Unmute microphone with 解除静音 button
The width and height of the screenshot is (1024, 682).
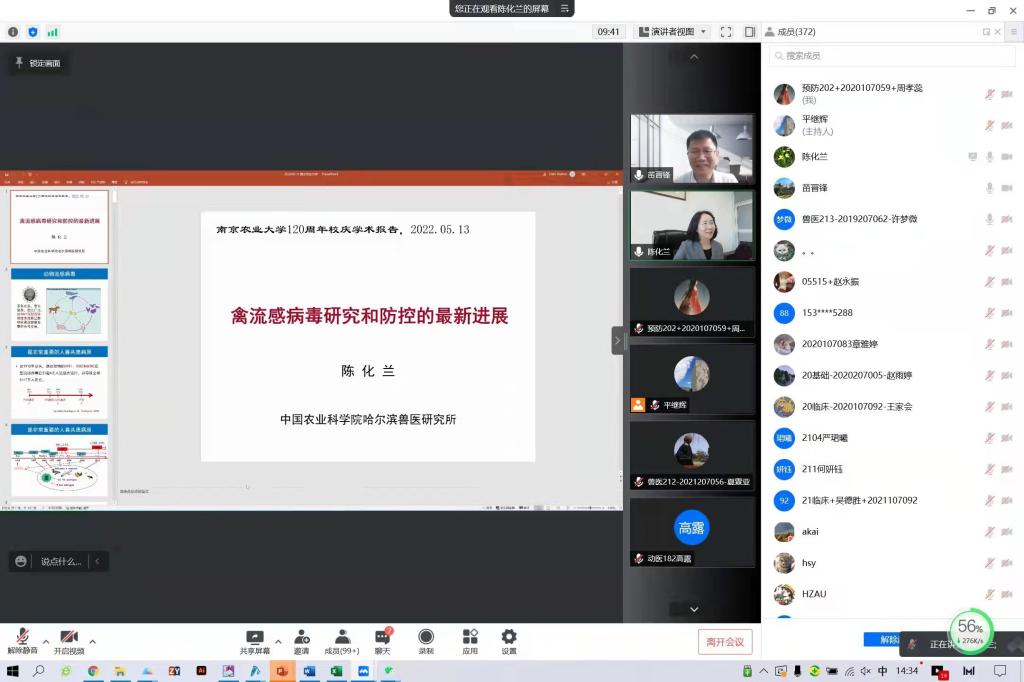click(22, 640)
